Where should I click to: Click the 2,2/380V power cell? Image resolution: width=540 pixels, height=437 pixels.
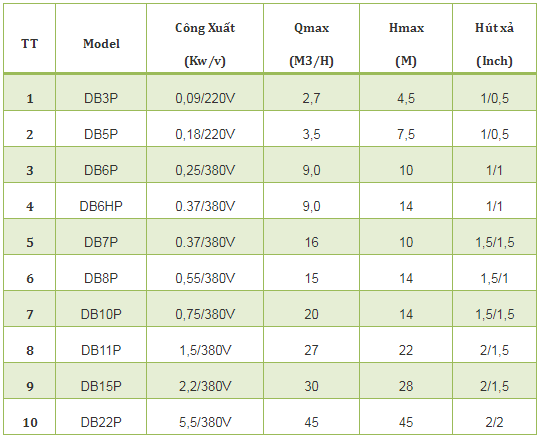205,386
